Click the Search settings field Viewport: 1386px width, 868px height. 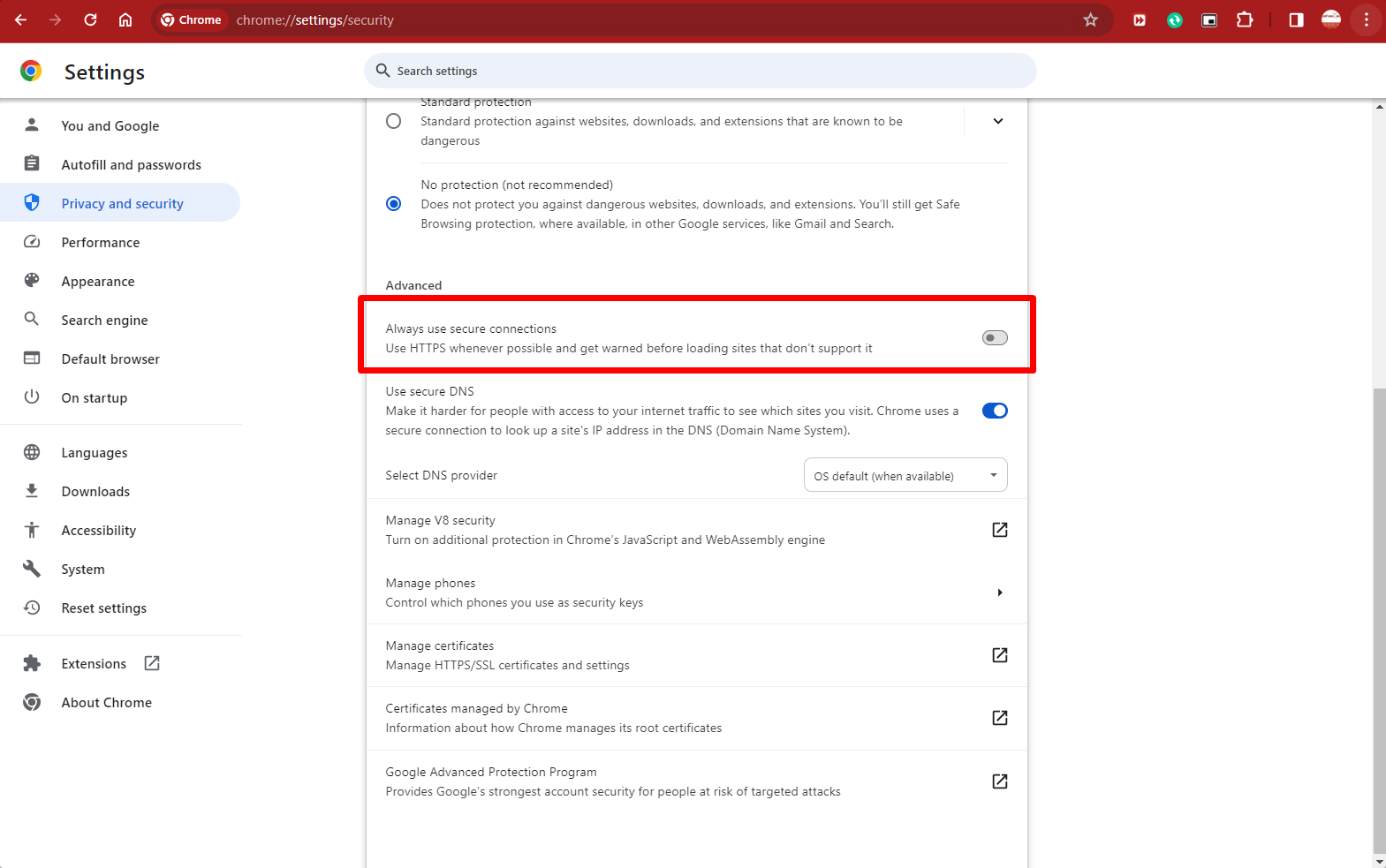(x=700, y=71)
